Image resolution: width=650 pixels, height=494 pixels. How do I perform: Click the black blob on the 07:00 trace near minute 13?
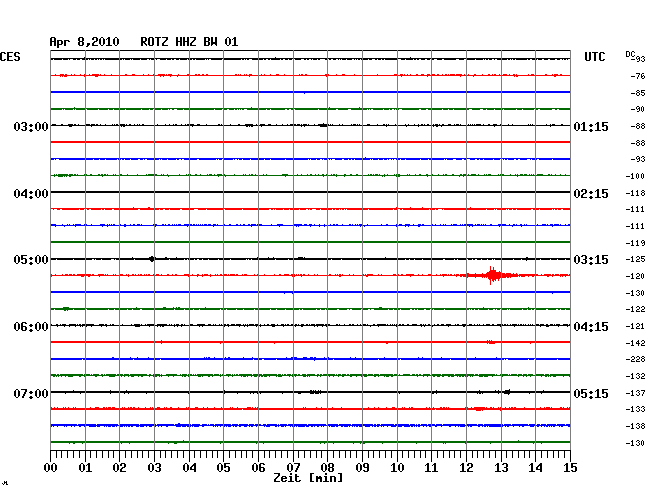(x=507, y=392)
